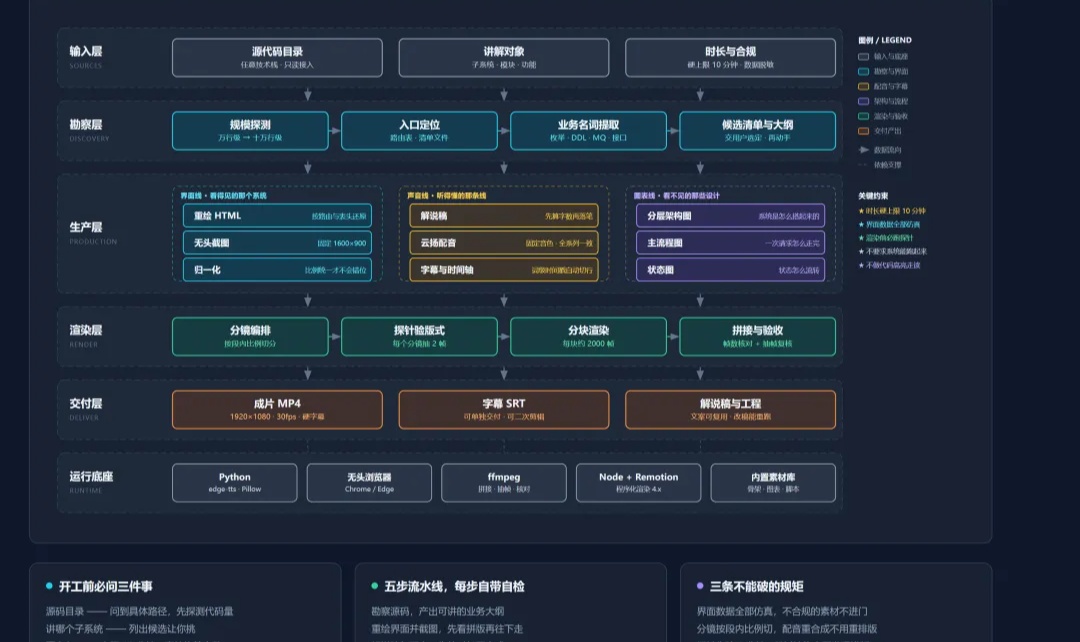Select the 分层架构图 row
The width and height of the screenshot is (1080, 642).
731,216
